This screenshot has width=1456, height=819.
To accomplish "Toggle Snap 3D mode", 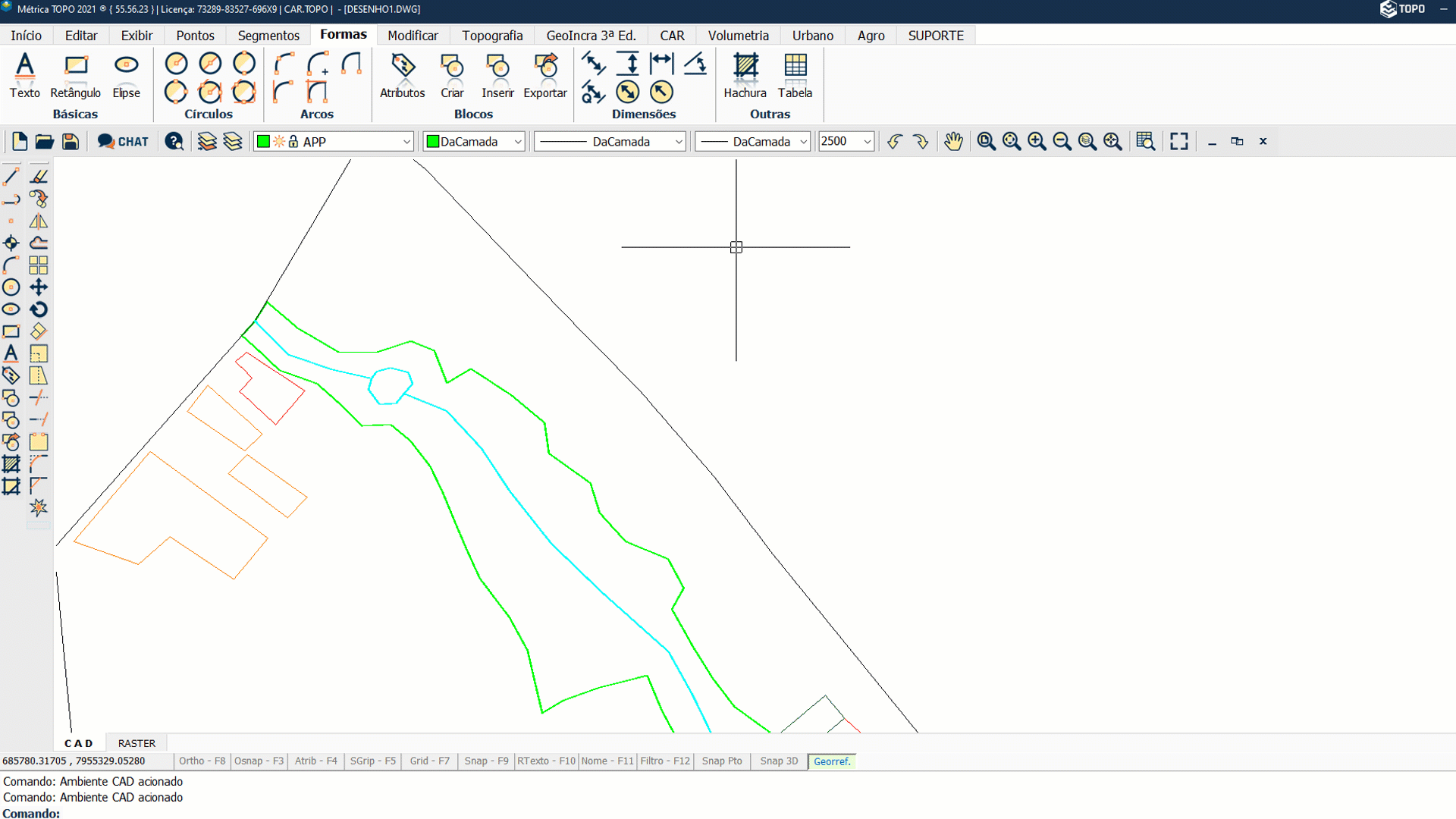I will [x=779, y=761].
